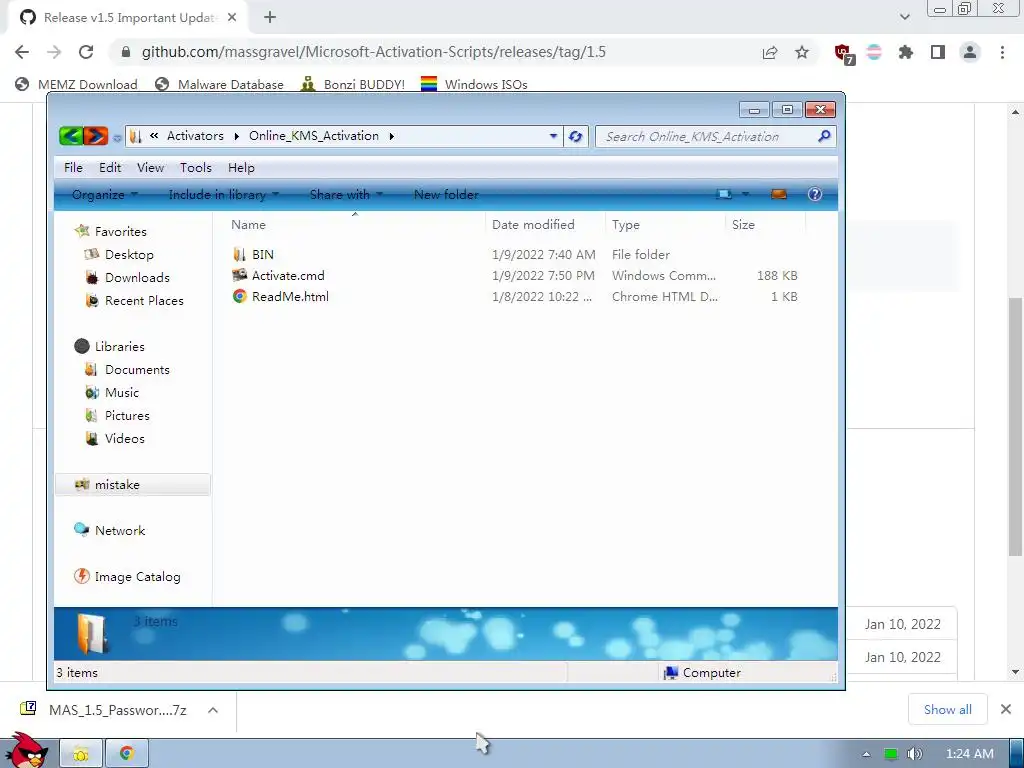Open the Chrome Extensions puzzle icon

tap(906, 52)
